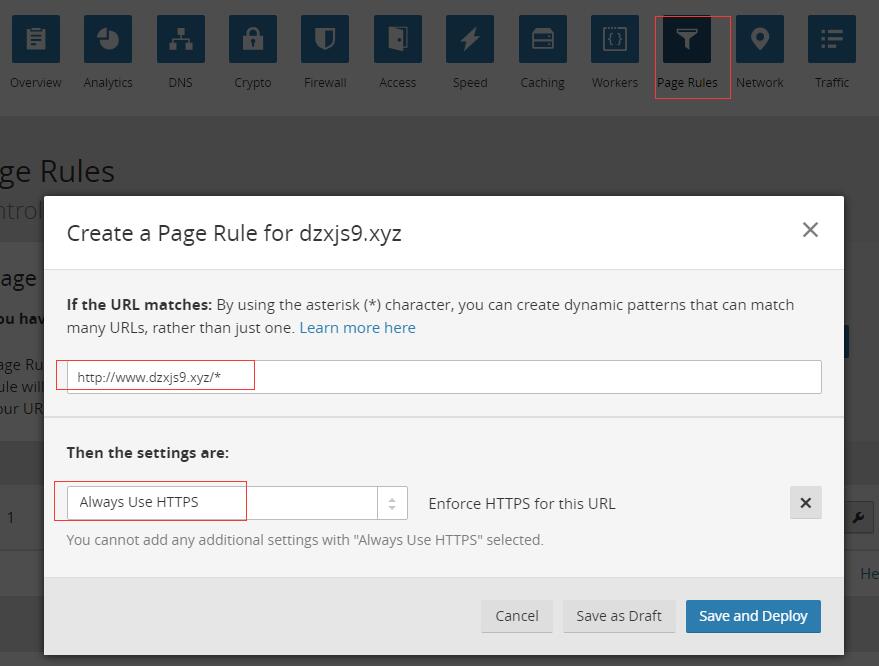Open the Access door icon

tap(397, 39)
